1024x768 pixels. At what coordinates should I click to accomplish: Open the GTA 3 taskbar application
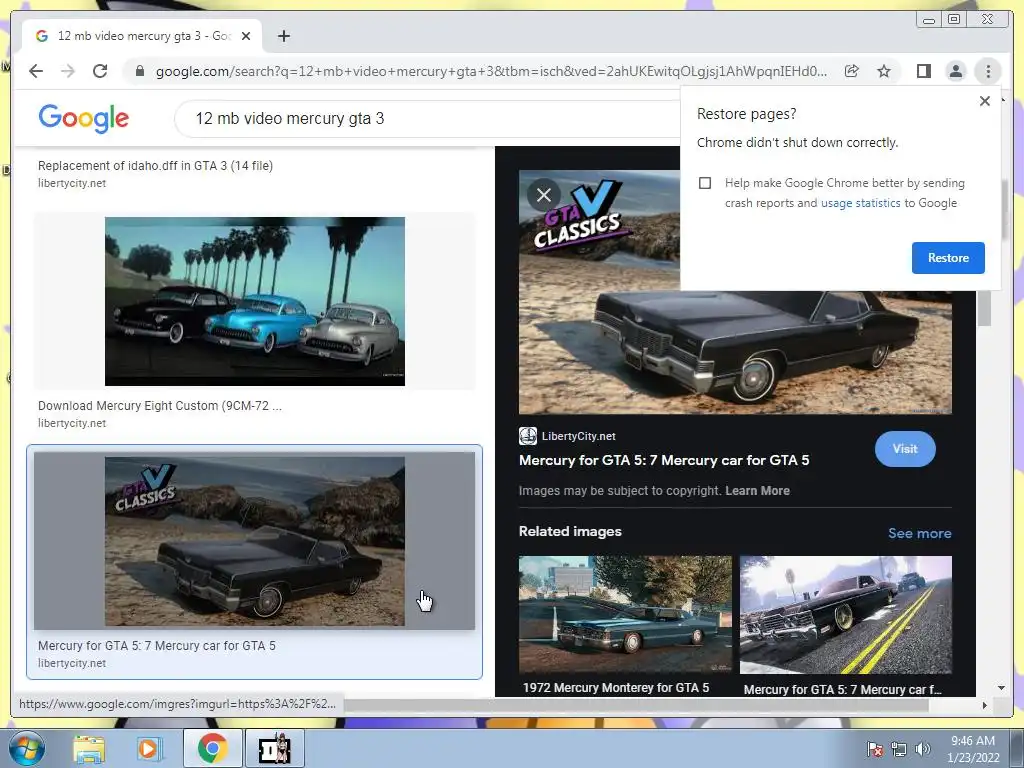(274, 748)
